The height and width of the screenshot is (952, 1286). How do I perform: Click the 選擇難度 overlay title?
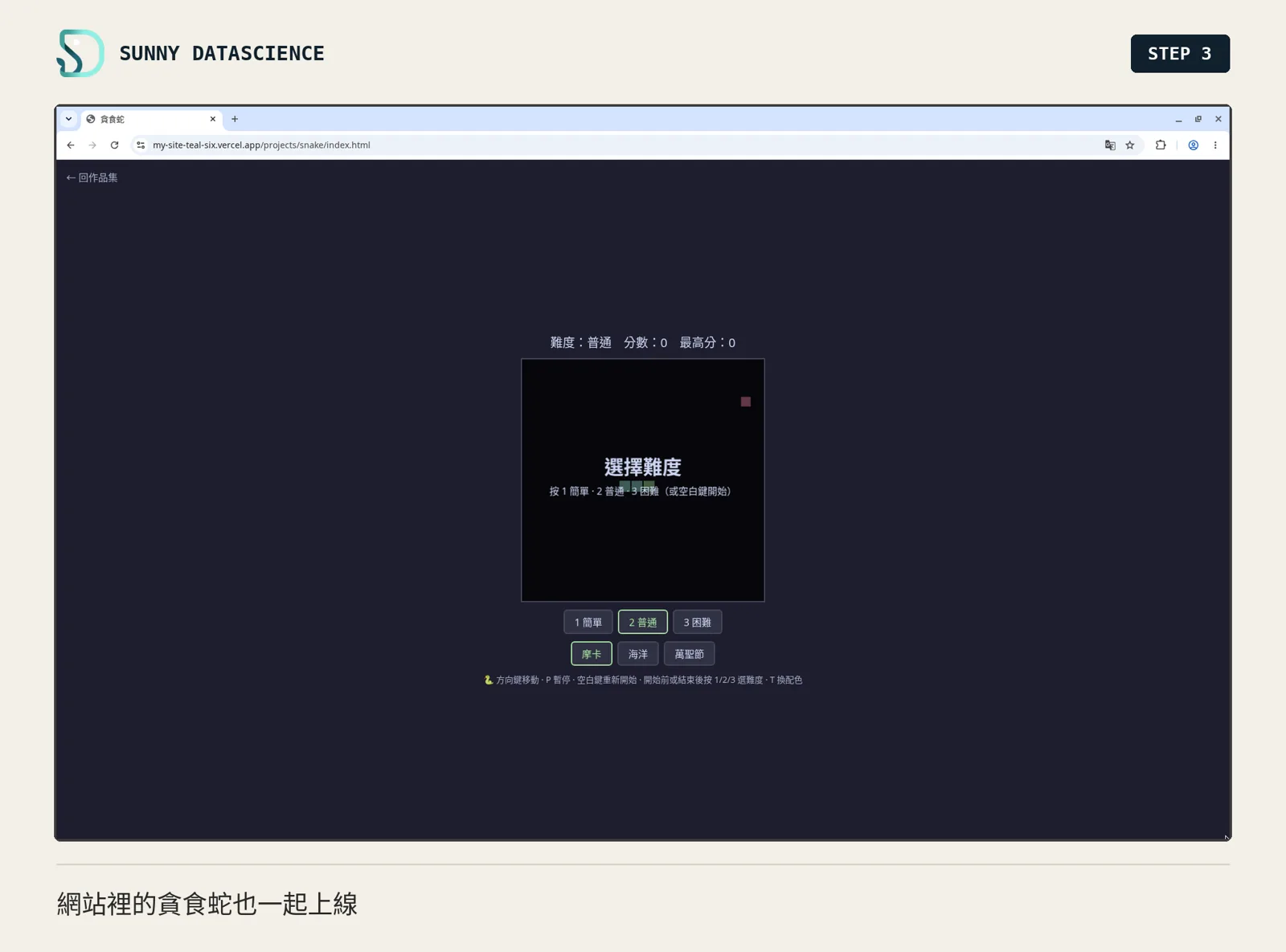point(643,467)
